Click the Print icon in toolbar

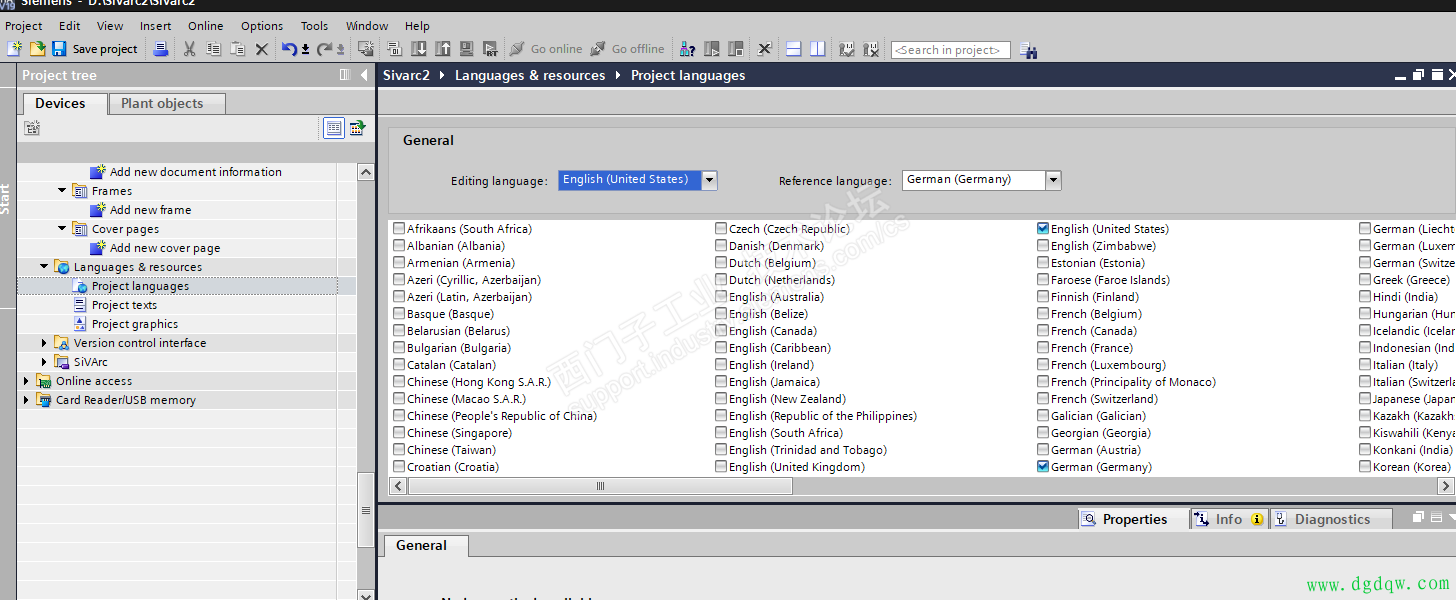pos(160,49)
